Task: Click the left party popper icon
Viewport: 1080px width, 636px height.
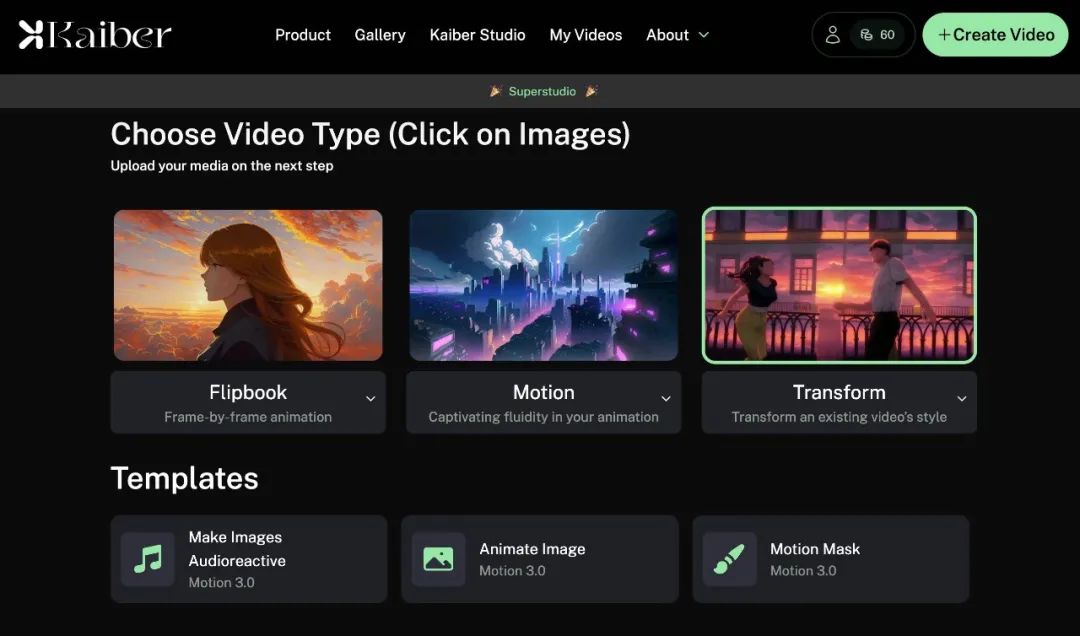Action: pyautogui.click(x=495, y=91)
